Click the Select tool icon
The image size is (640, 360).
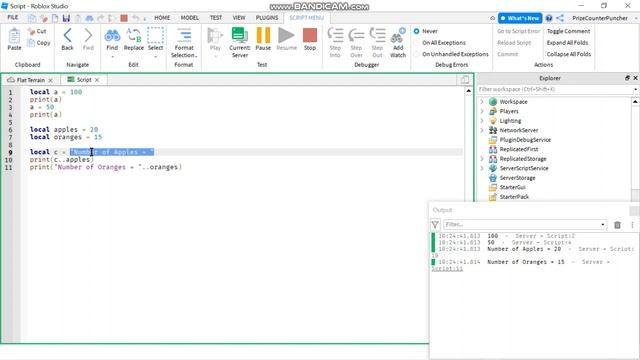click(155, 36)
